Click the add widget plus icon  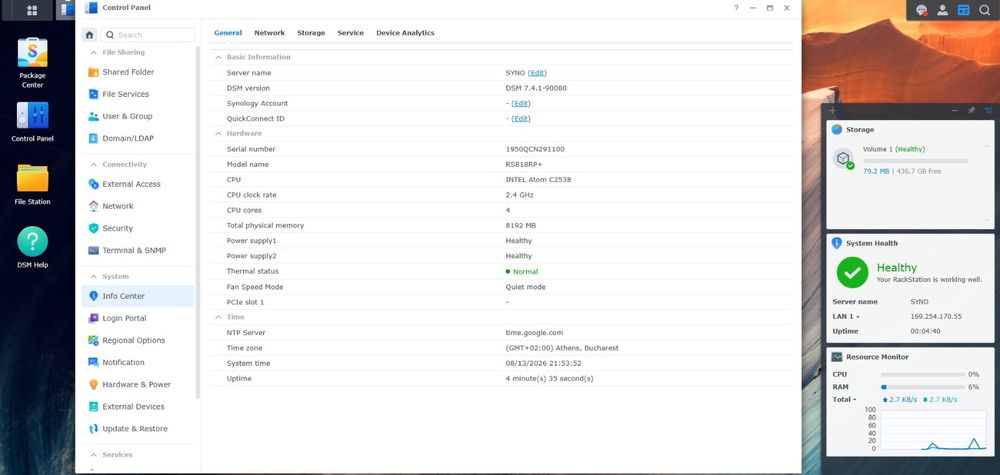click(x=832, y=110)
